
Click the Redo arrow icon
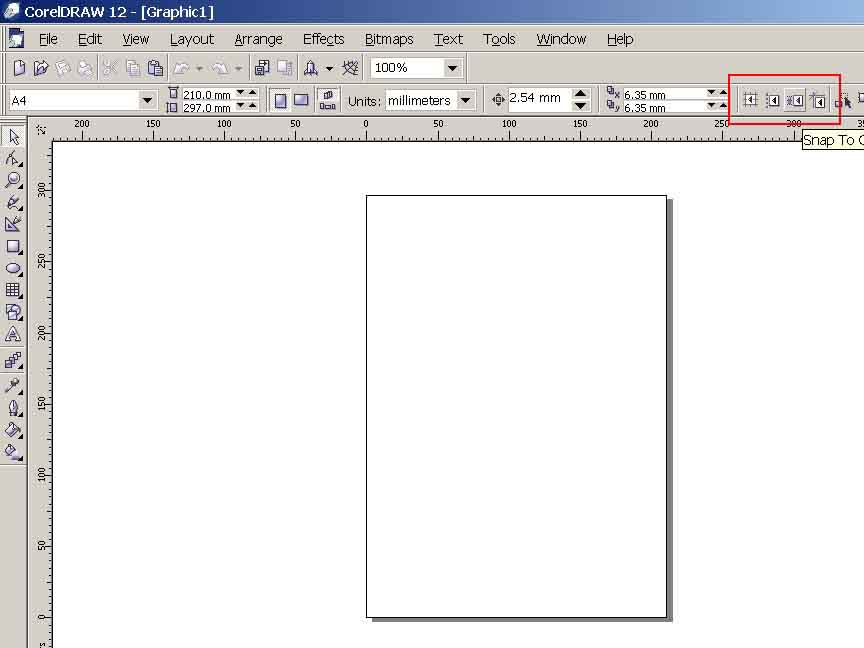click(220, 68)
